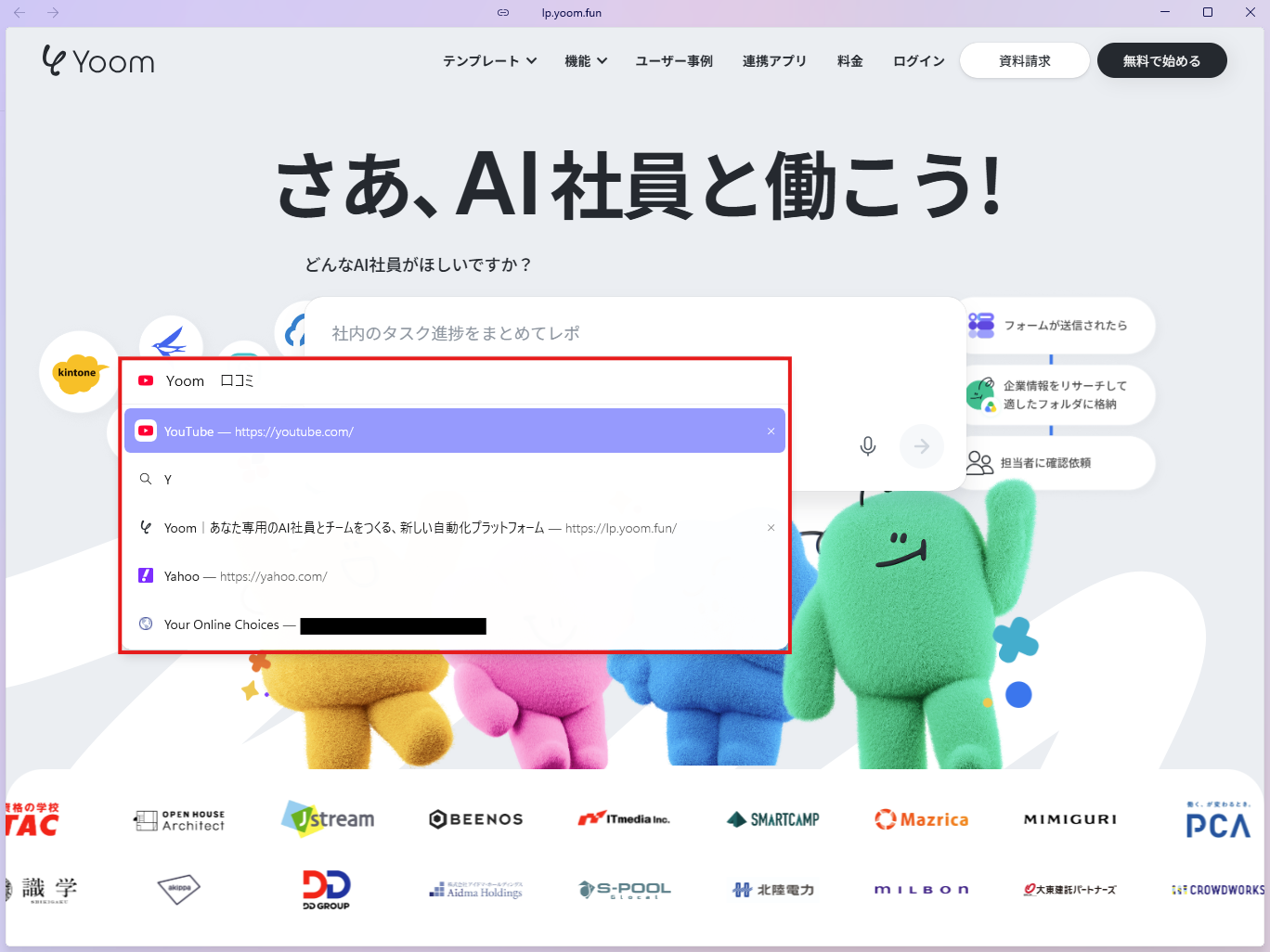Click the Mazrica company logo
The width and height of the screenshot is (1270, 952).
click(922, 819)
